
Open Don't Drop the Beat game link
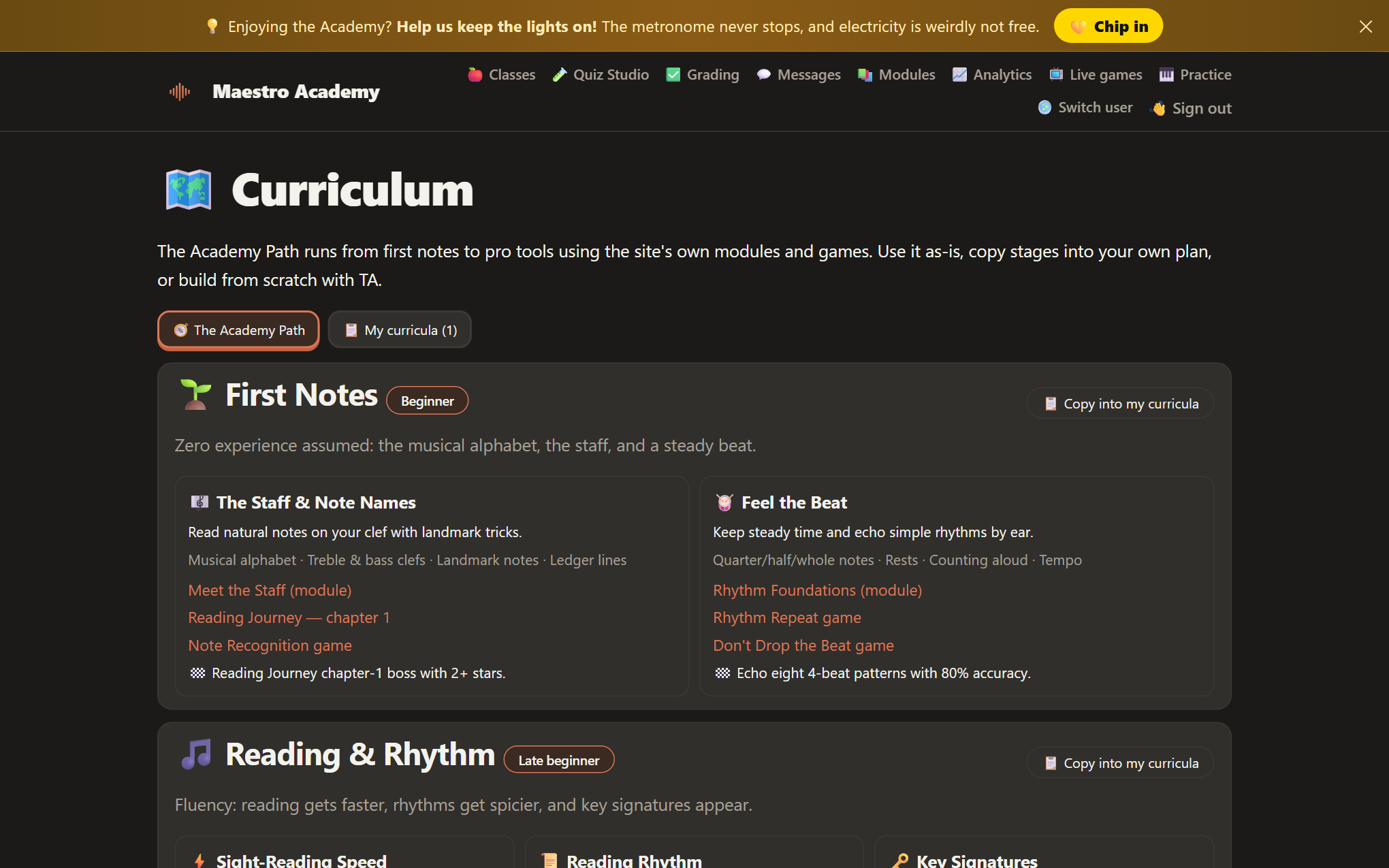pyautogui.click(x=803, y=645)
